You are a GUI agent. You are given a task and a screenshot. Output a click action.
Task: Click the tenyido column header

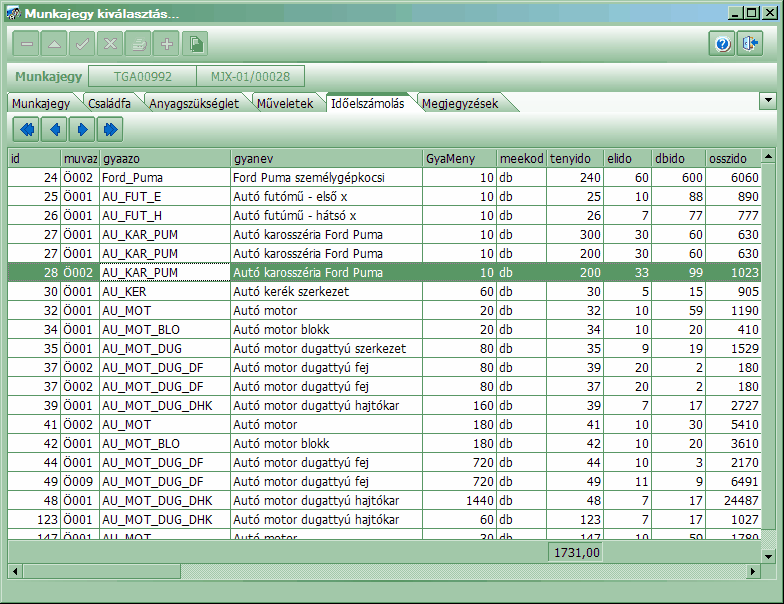point(575,158)
